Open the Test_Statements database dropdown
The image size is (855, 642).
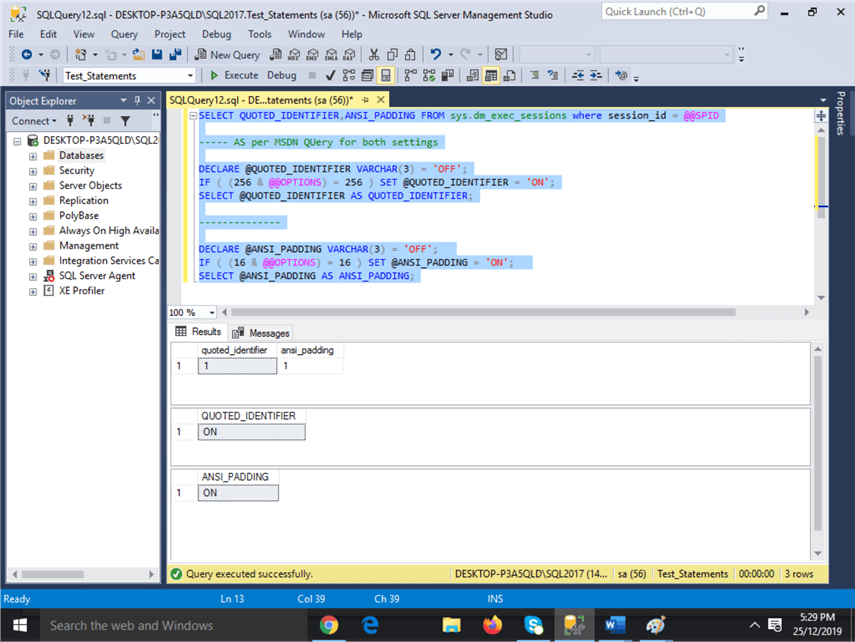(x=190, y=75)
